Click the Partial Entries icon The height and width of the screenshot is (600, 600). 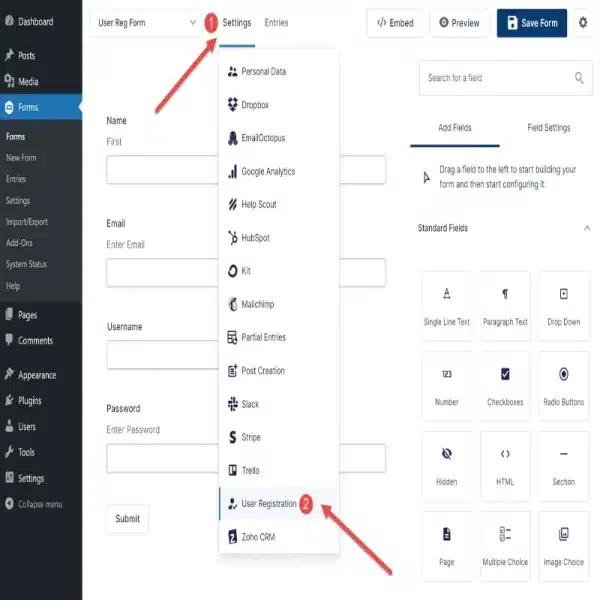[232, 338]
